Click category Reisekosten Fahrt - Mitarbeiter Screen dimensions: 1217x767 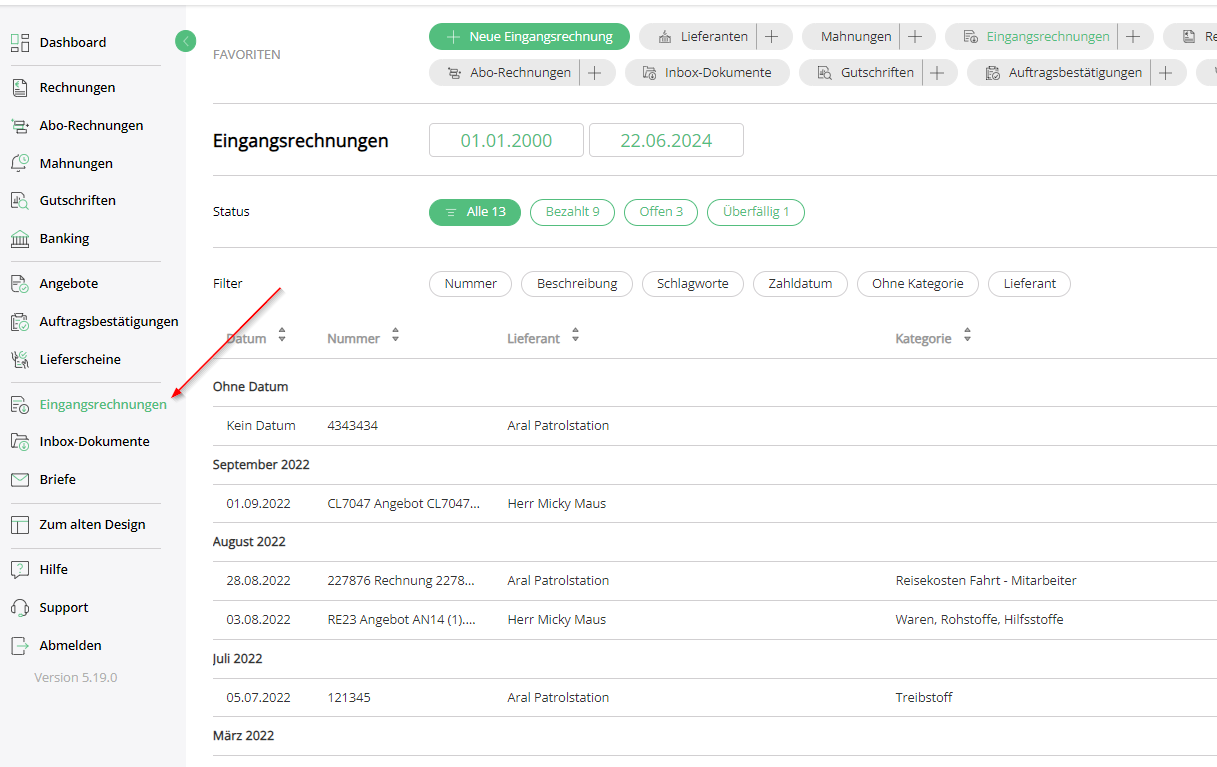pos(986,581)
